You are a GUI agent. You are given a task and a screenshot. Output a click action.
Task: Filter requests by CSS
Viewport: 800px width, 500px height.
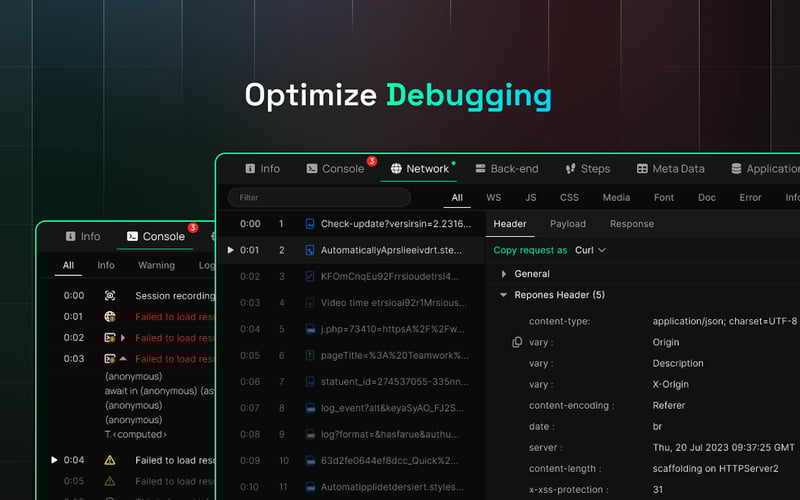[569, 197]
